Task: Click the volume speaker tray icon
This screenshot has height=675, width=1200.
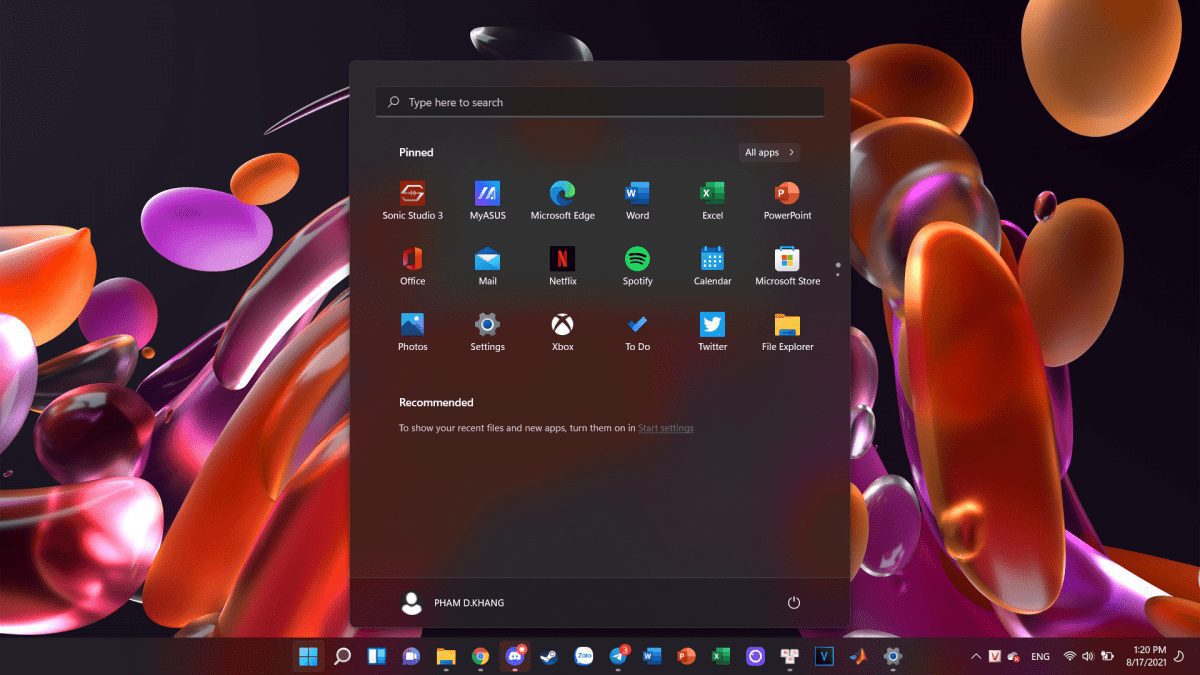Action: pyautogui.click(x=1088, y=656)
